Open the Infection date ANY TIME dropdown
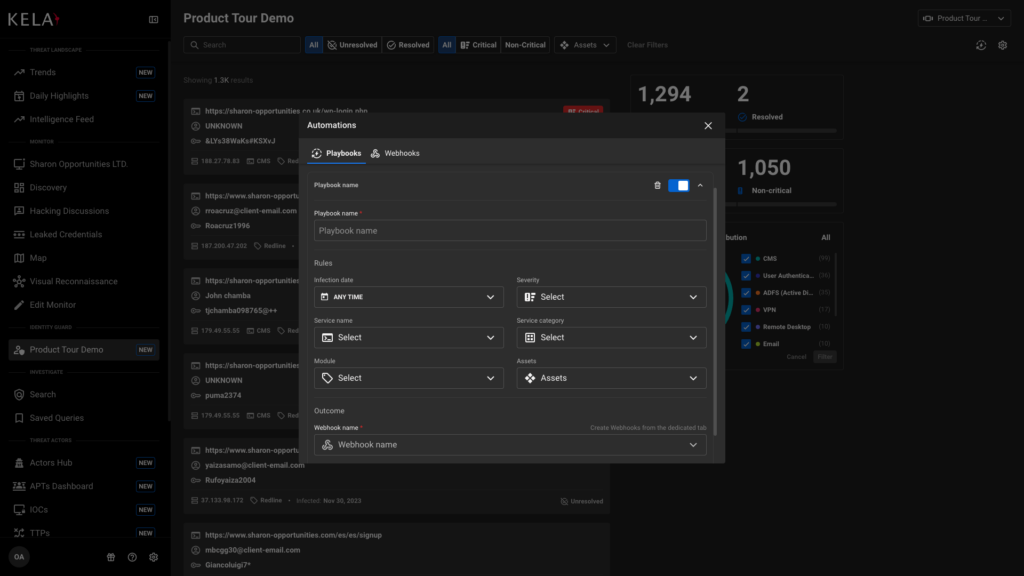The height and width of the screenshot is (576, 1024). (x=408, y=297)
